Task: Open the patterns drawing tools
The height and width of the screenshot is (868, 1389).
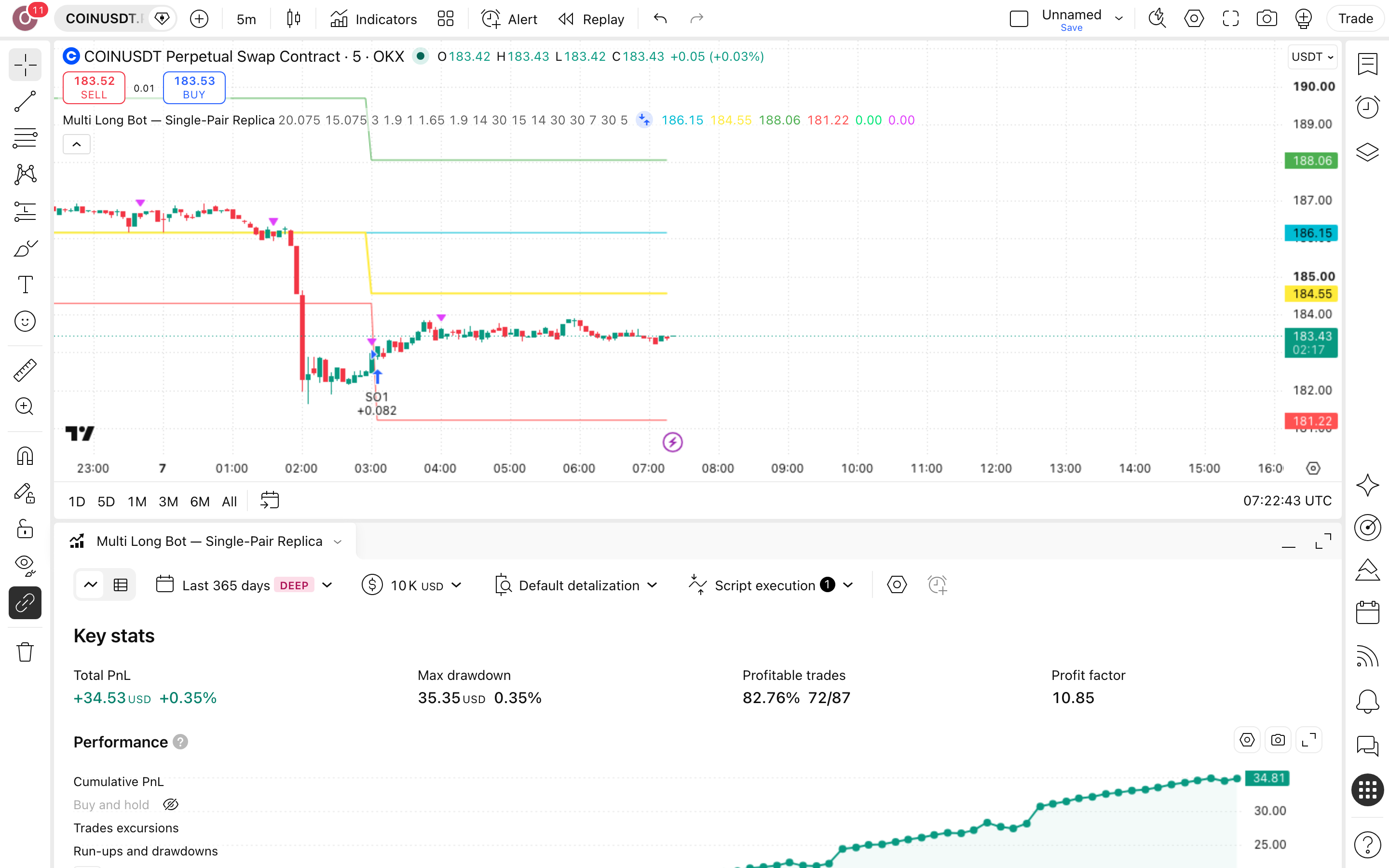Action: 25,175
